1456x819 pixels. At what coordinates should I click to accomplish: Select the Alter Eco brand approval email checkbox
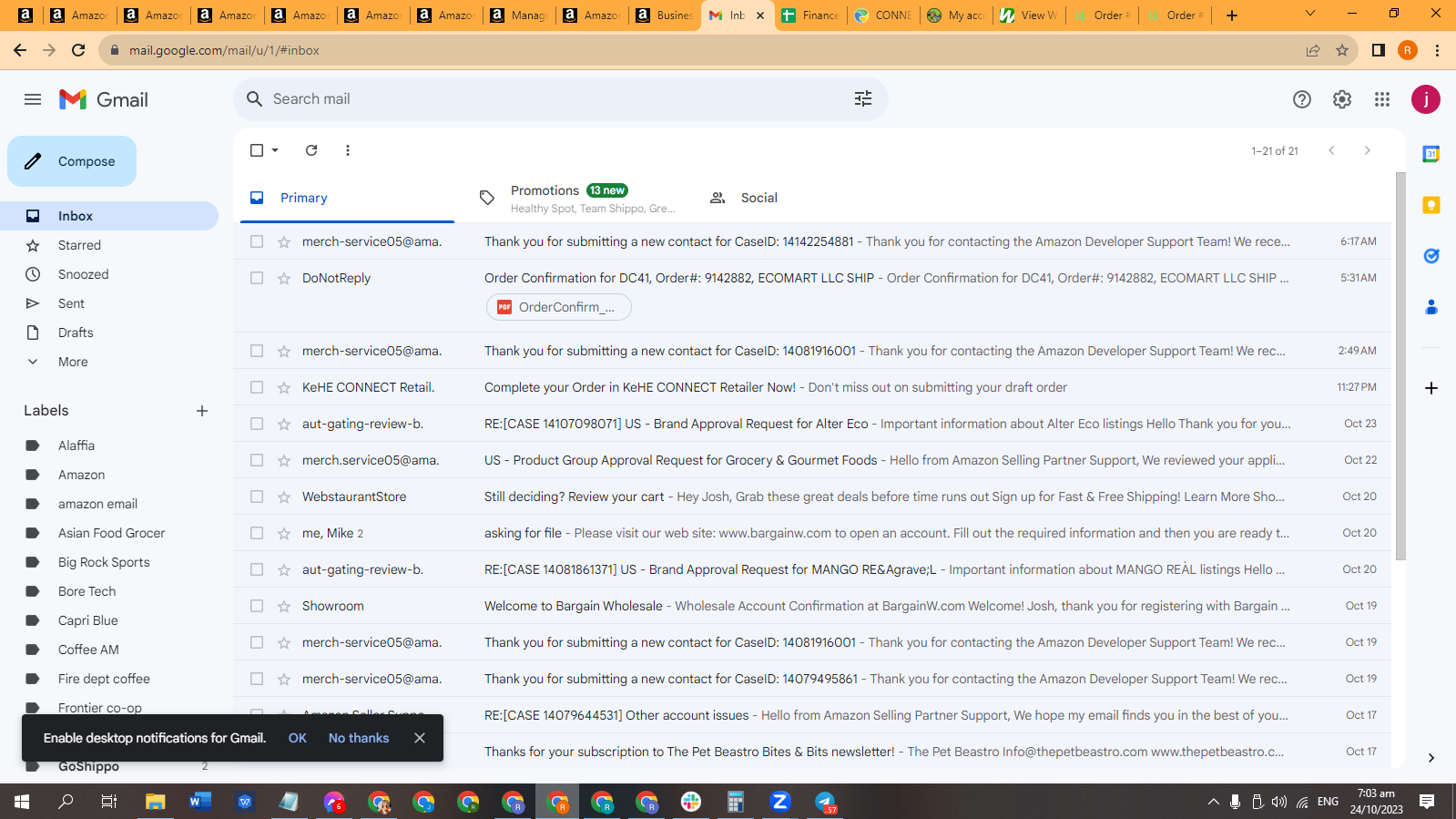click(257, 424)
